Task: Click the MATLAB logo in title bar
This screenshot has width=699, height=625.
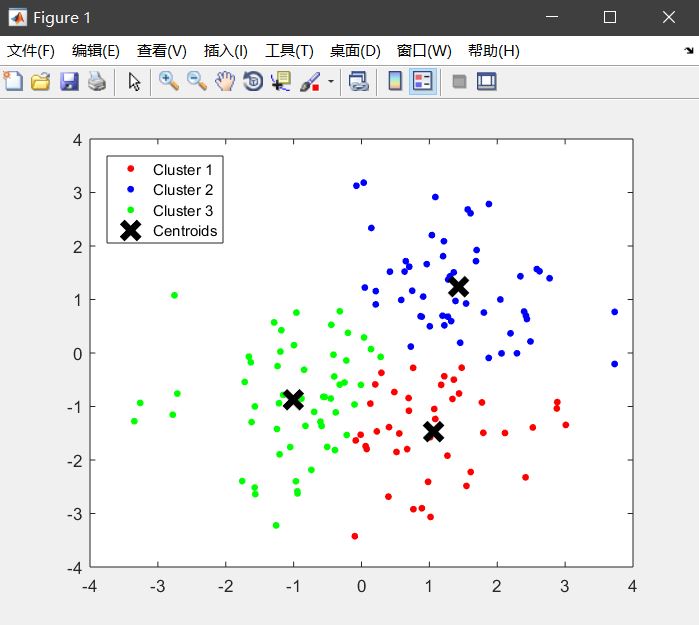Action: tap(18, 18)
